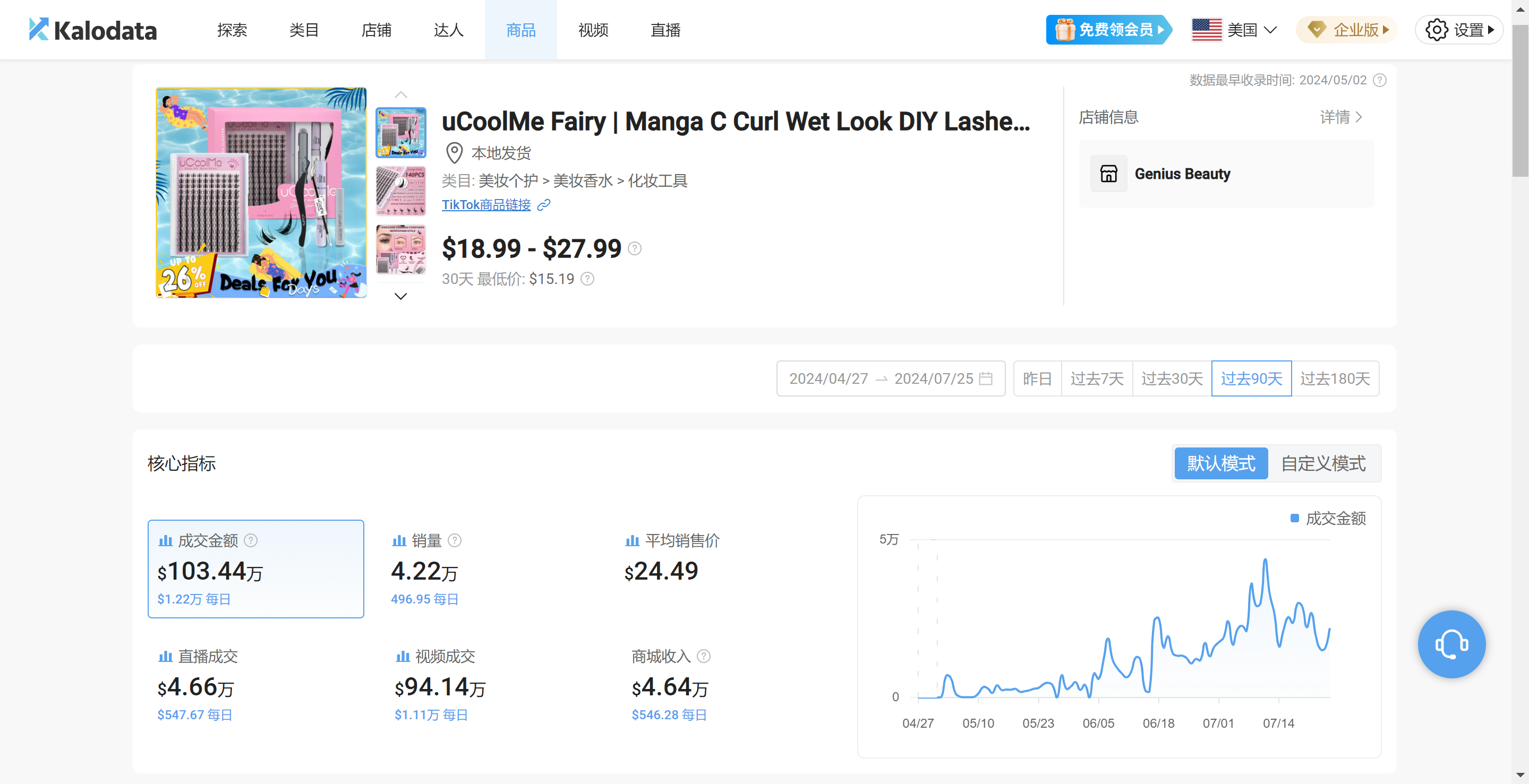This screenshot has width=1529, height=784.
Task: Click the calendar icon in date range field
Action: pyautogui.click(x=986, y=378)
